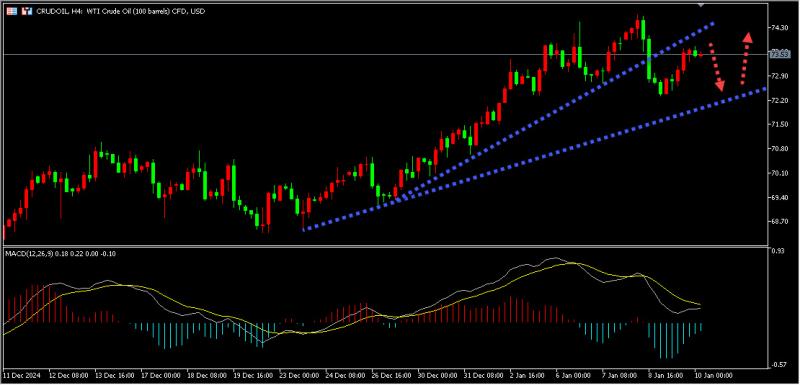The image size is (800, 385).
Task: Click the chart shift triangle marker at top
Action: [701, 4]
